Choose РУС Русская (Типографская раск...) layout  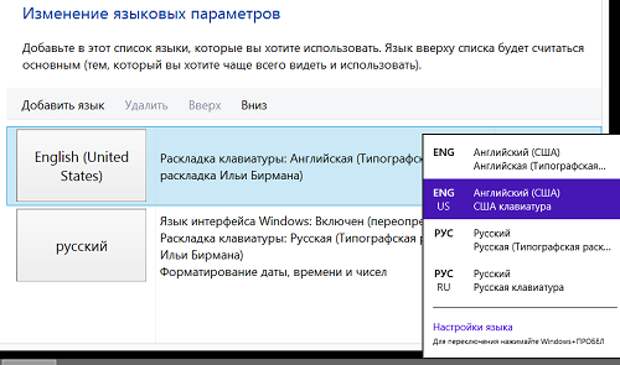coord(522,240)
